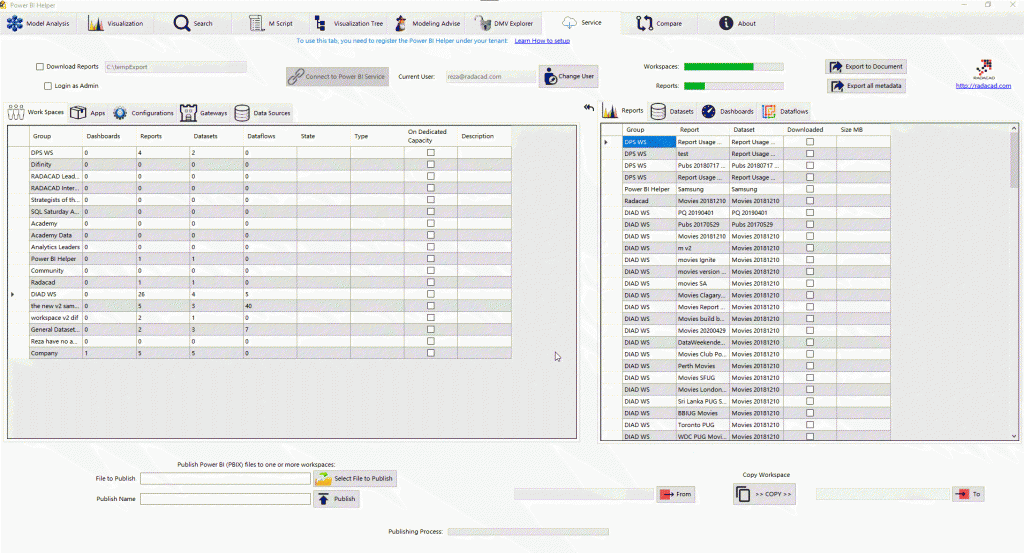Click the back arrow icon above the reports grid

coord(589,109)
